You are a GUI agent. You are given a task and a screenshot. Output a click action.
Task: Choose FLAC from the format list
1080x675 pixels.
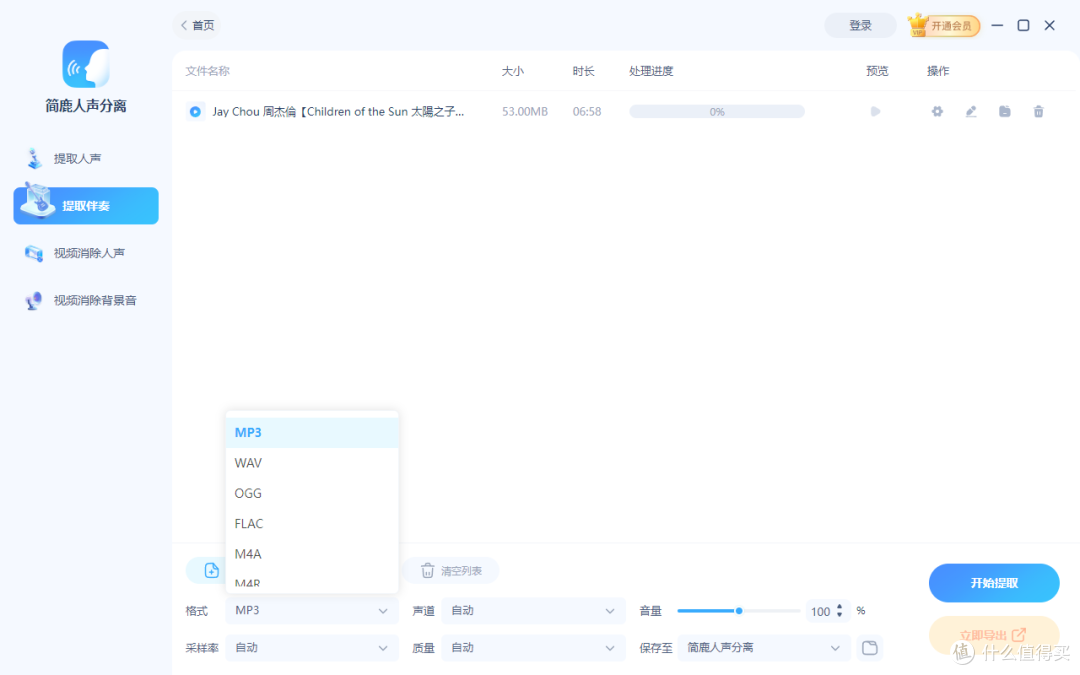[x=312, y=523]
